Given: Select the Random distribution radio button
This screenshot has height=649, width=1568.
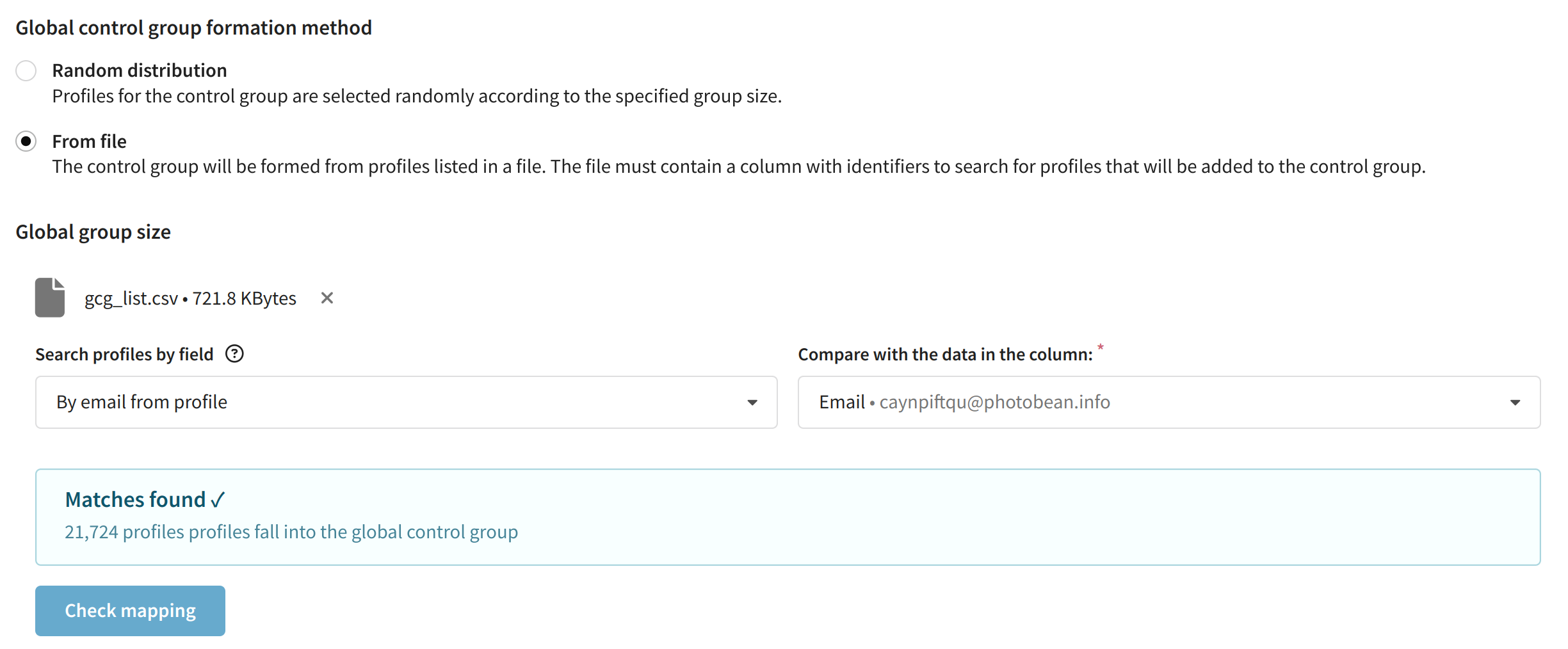Looking at the screenshot, I should pos(26,70).
